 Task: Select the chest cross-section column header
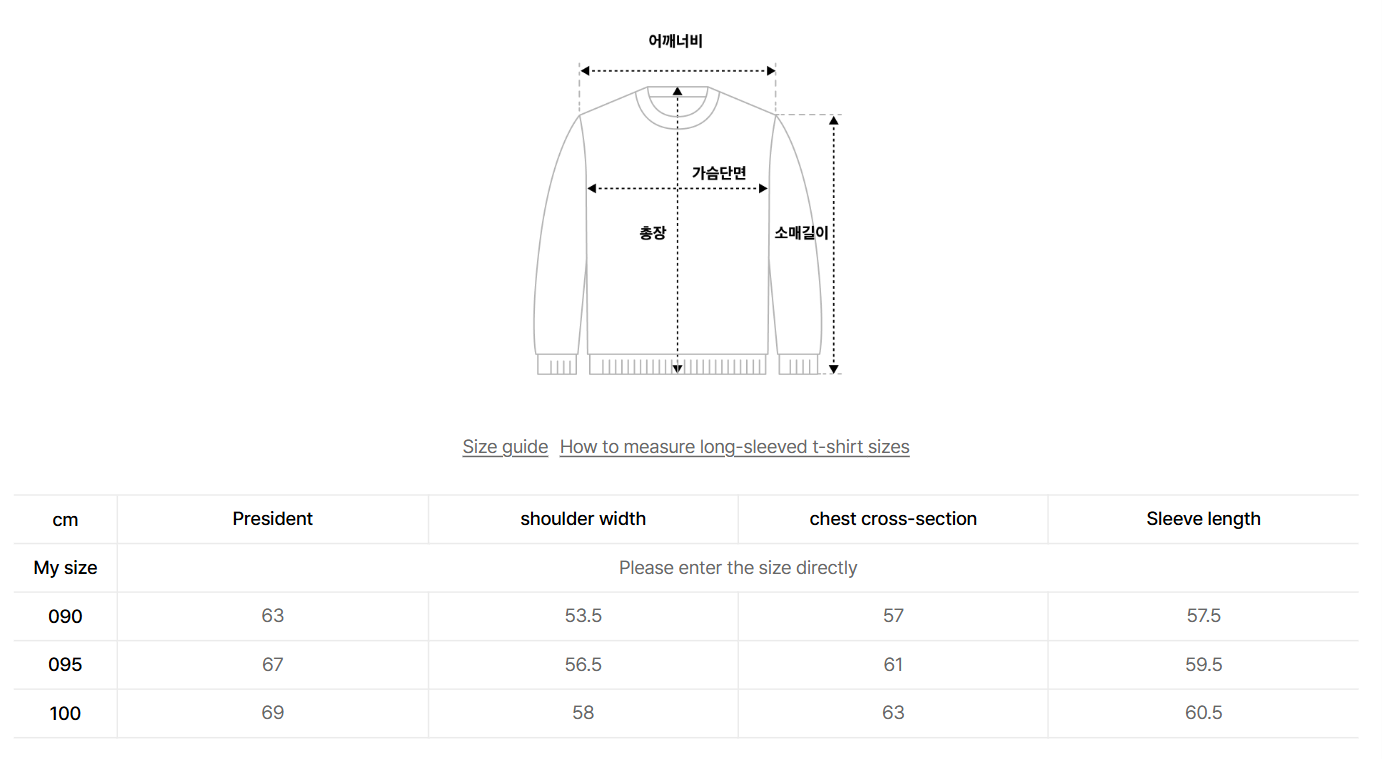(x=893, y=519)
